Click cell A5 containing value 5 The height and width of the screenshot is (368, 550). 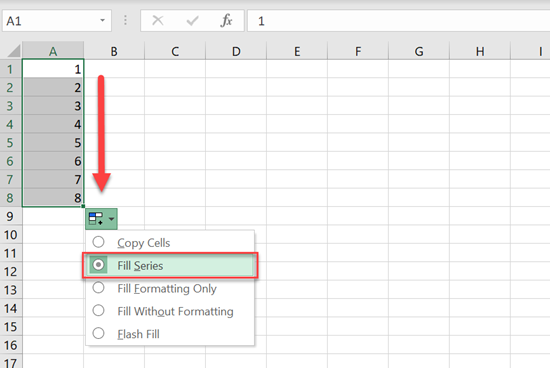coord(53,142)
